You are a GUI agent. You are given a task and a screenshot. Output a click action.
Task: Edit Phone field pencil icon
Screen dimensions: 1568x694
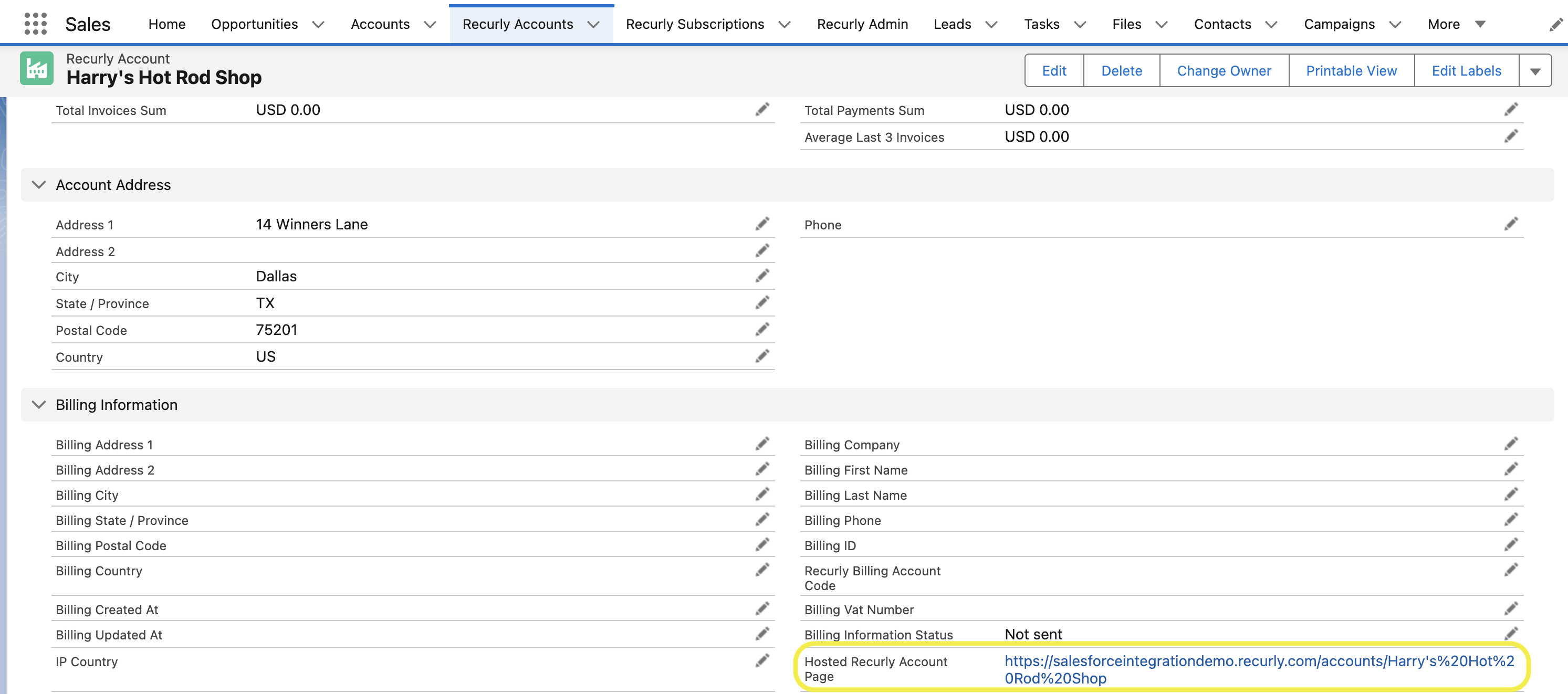[x=1511, y=224]
